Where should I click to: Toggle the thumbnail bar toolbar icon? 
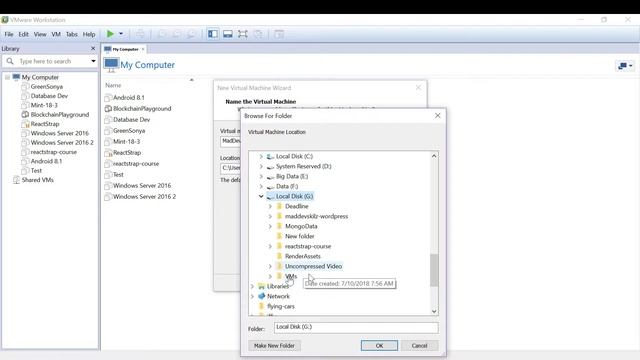228,34
